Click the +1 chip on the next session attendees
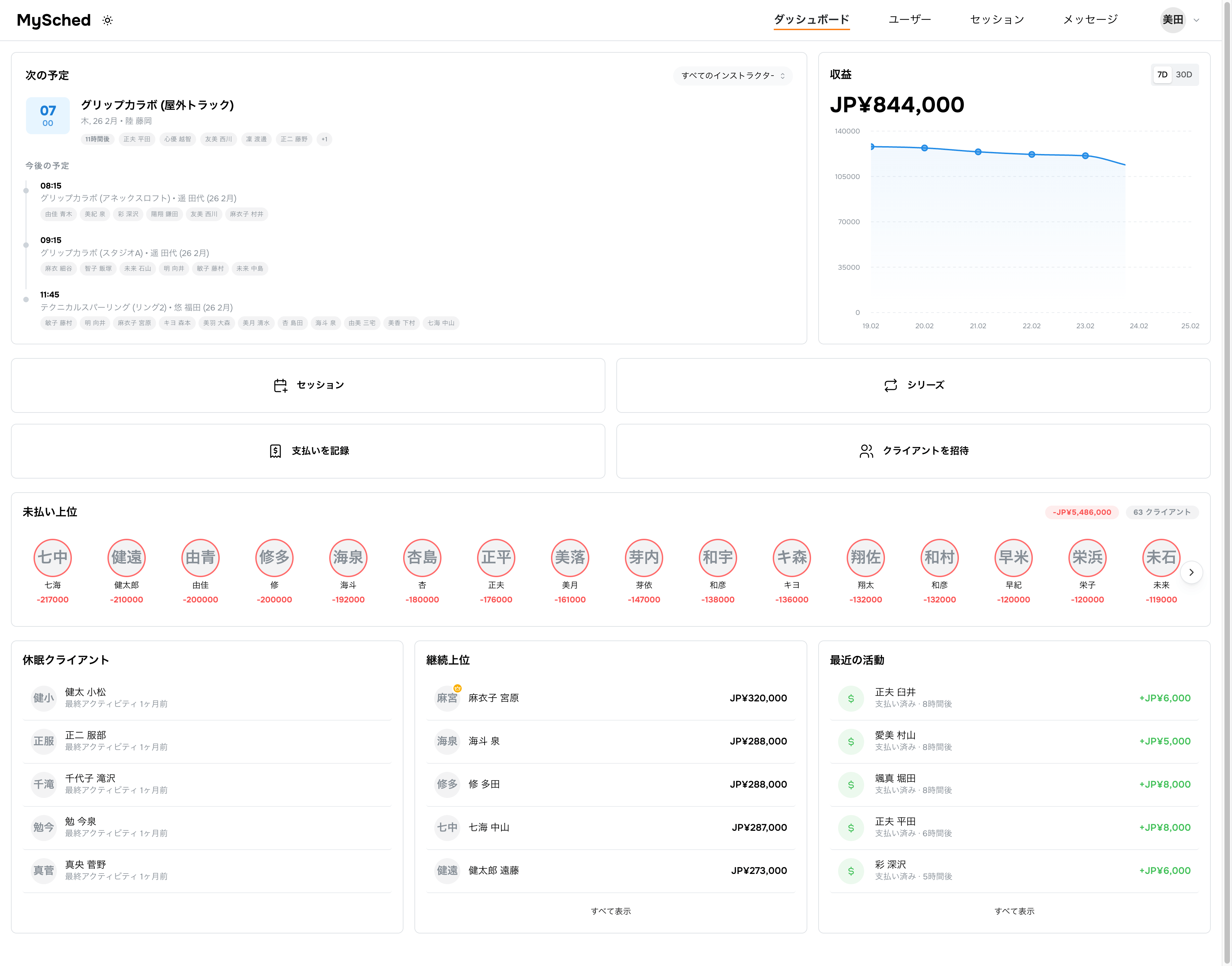 [324, 139]
